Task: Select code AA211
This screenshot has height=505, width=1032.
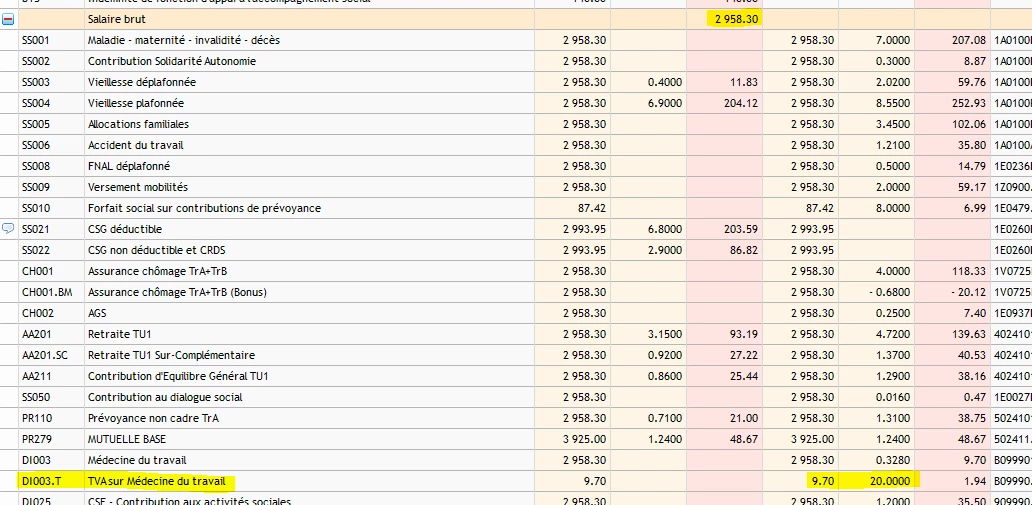Action: [x=36, y=376]
